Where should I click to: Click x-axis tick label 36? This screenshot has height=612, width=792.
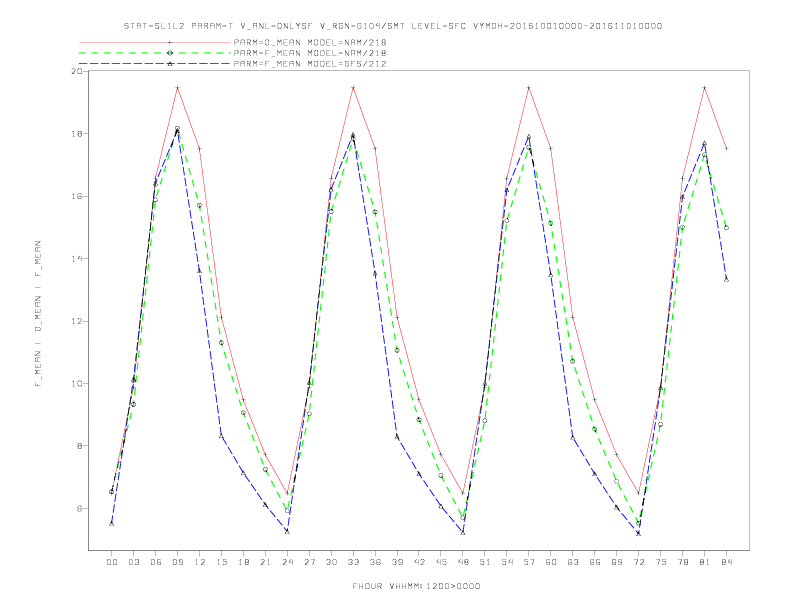[x=375, y=562]
